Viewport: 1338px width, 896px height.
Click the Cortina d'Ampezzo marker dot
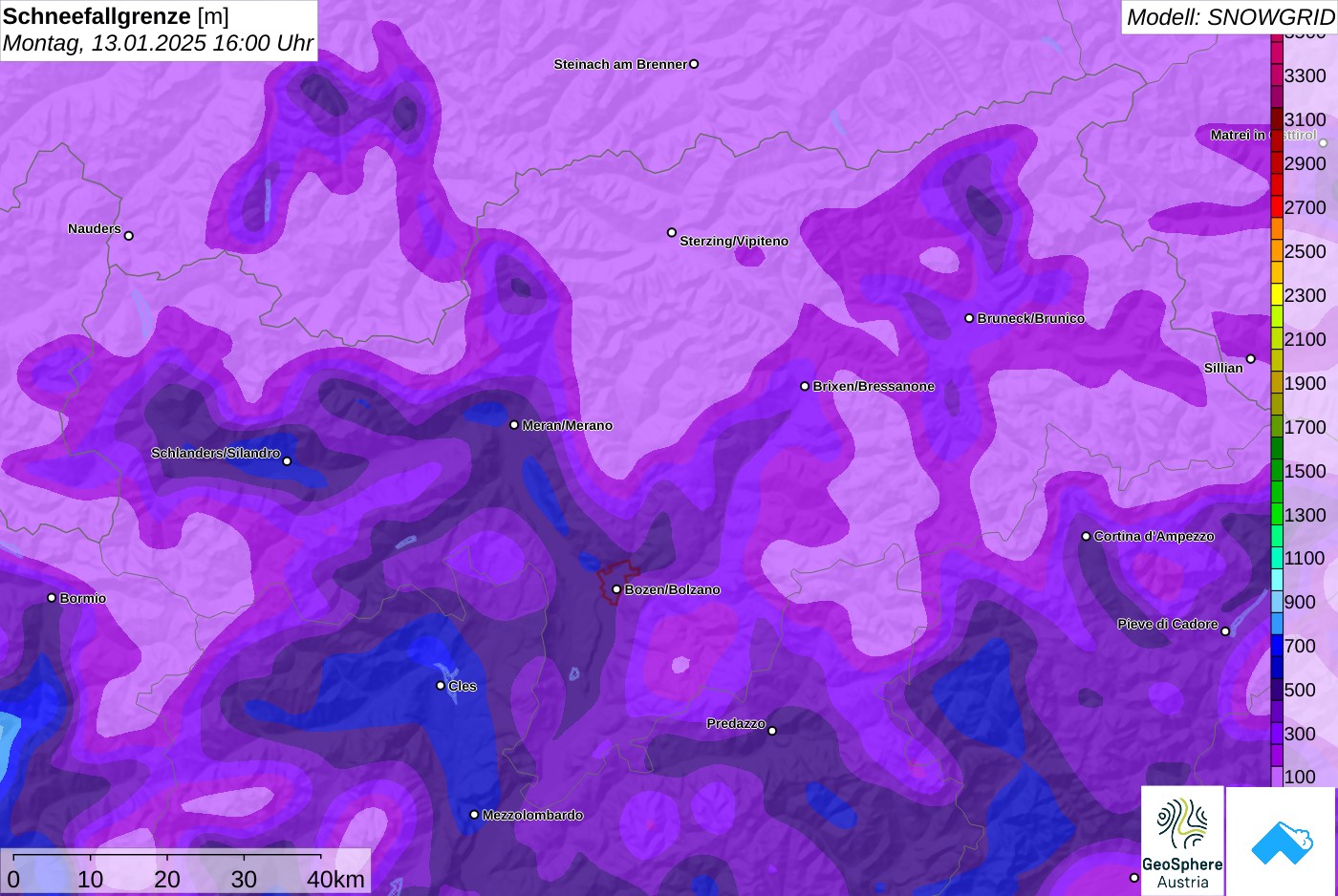(1086, 536)
